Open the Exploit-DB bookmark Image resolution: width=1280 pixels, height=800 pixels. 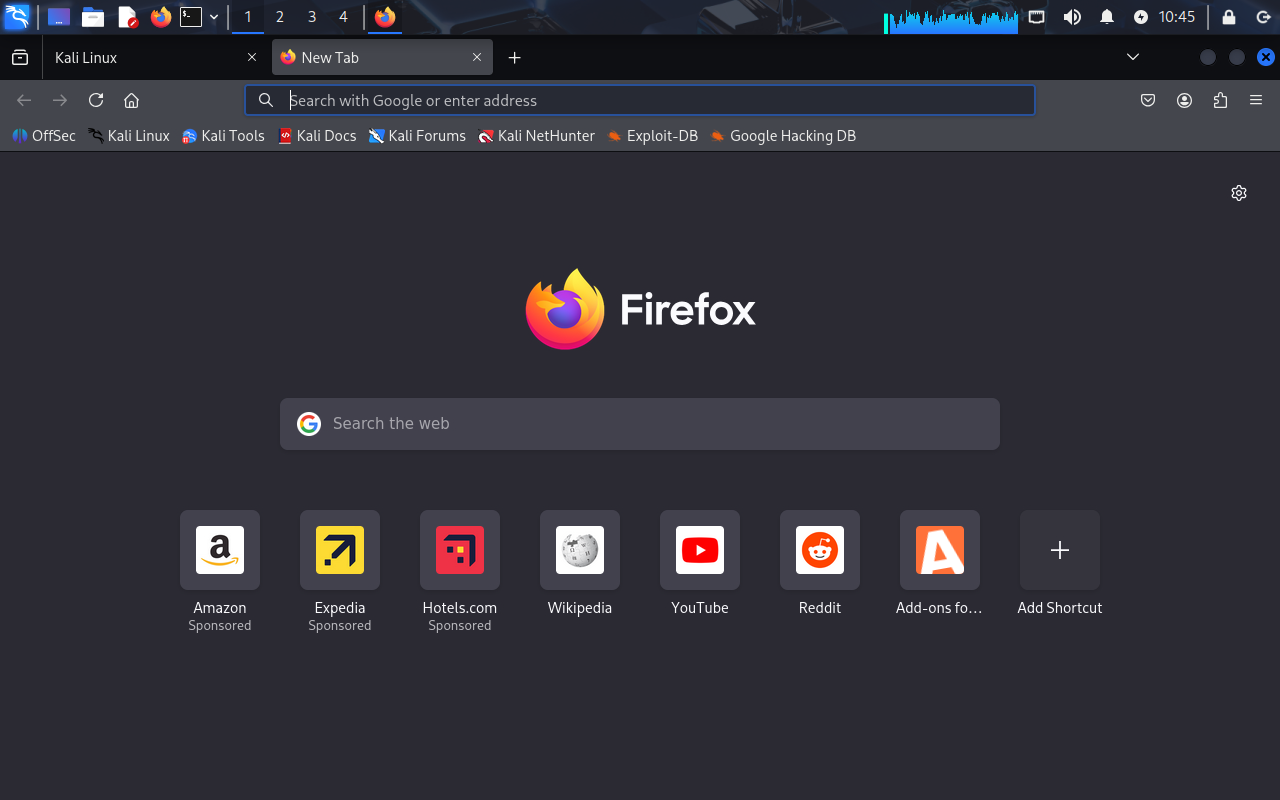coord(652,136)
